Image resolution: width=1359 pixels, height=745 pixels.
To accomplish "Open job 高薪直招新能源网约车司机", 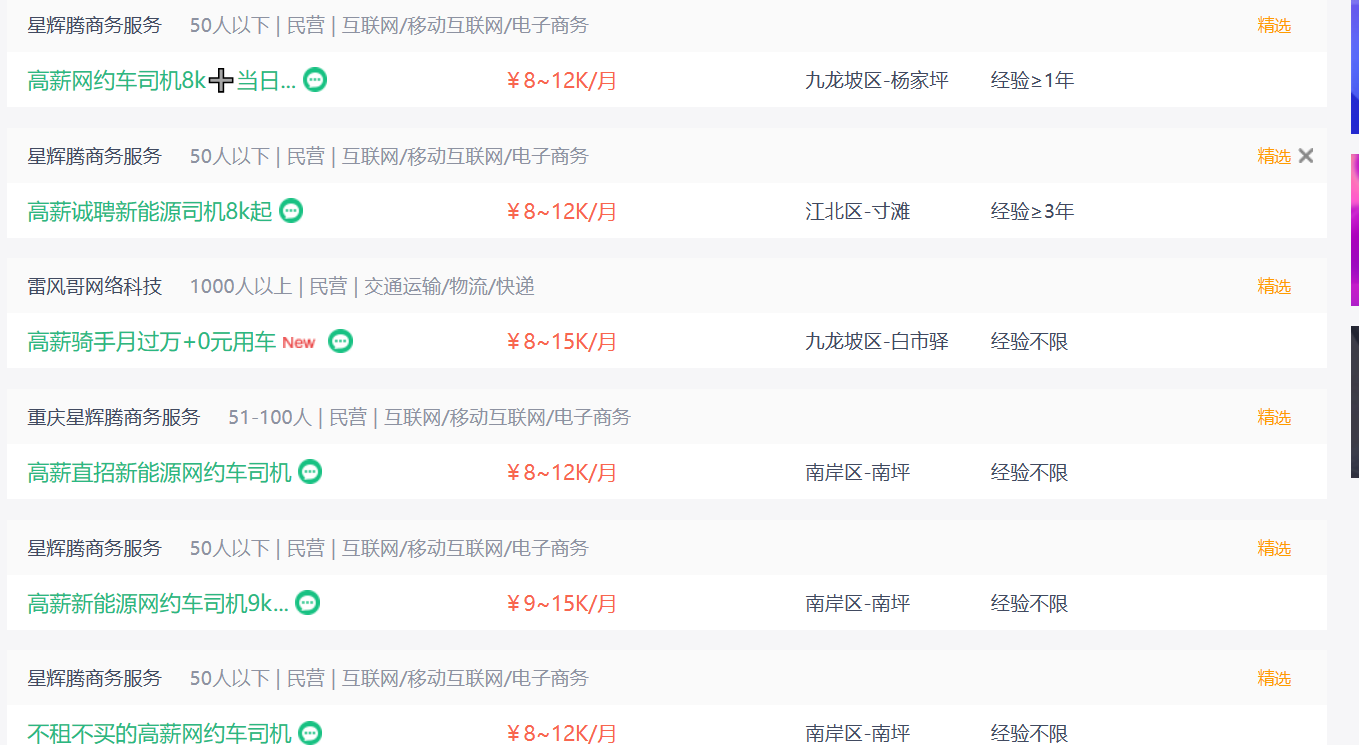I will [160, 473].
